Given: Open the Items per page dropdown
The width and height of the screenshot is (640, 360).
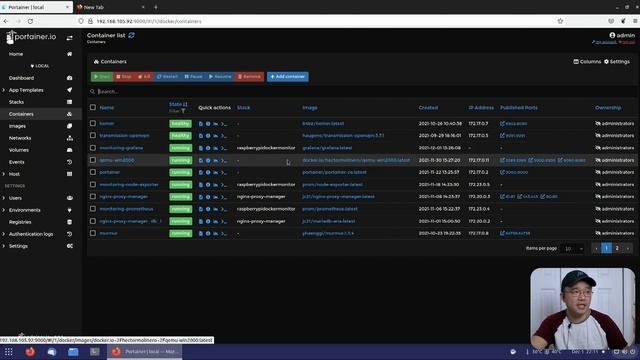Looking at the screenshot, I should pos(574,248).
